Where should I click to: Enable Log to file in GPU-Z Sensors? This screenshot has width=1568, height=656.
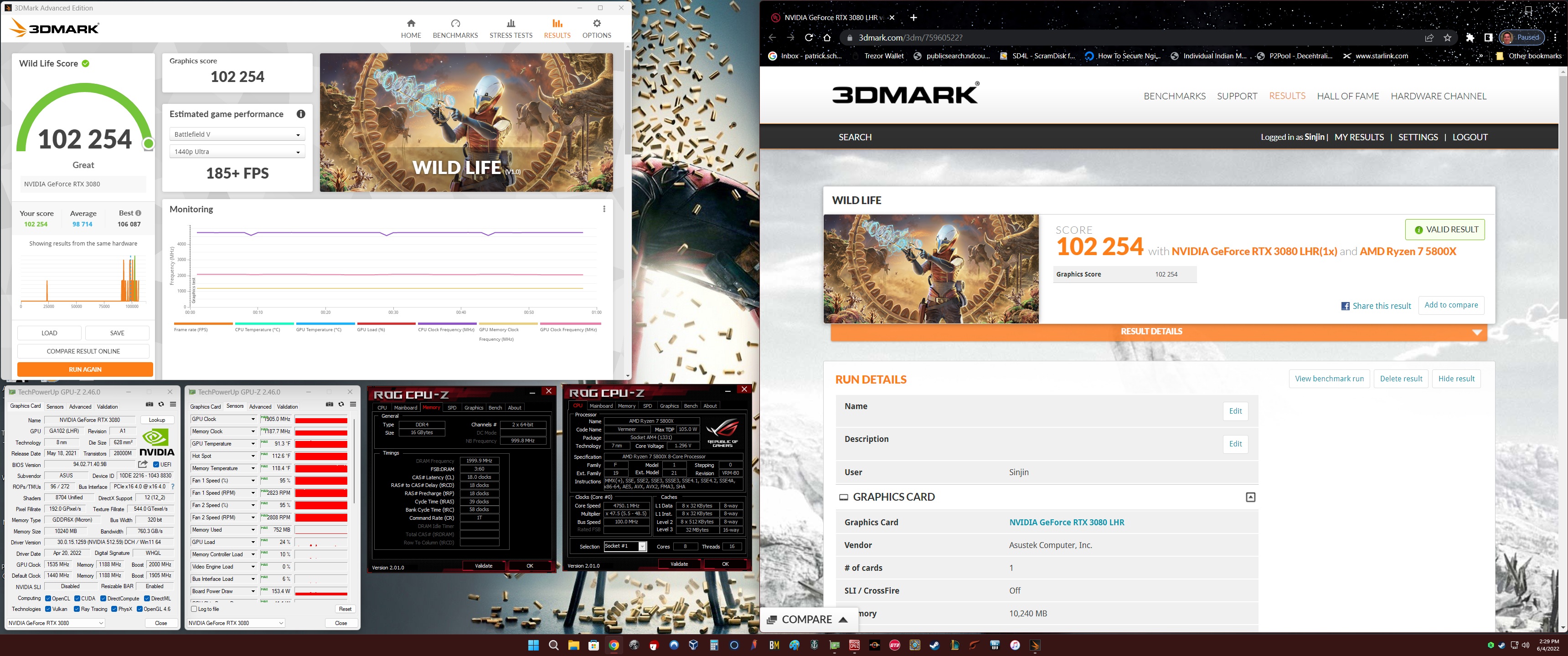[x=194, y=609]
